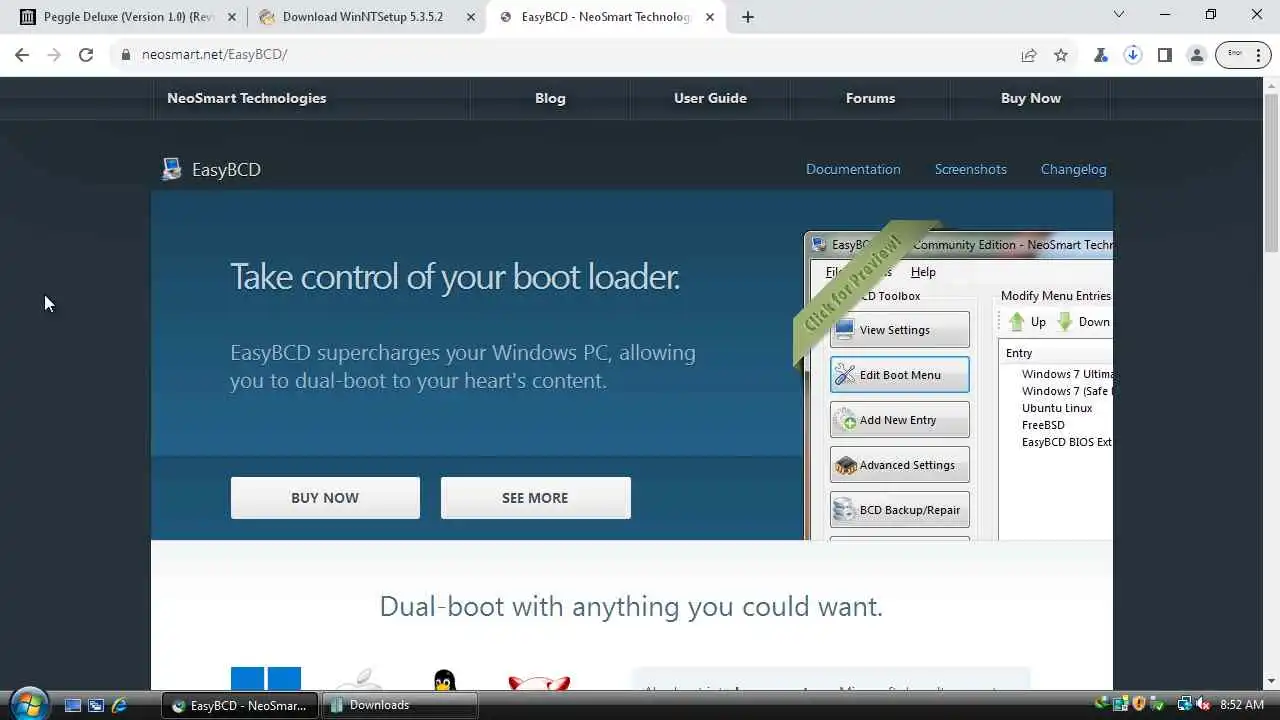Click the Help menu in preview
The width and height of the screenshot is (1280, 720).
coord(923,272)
